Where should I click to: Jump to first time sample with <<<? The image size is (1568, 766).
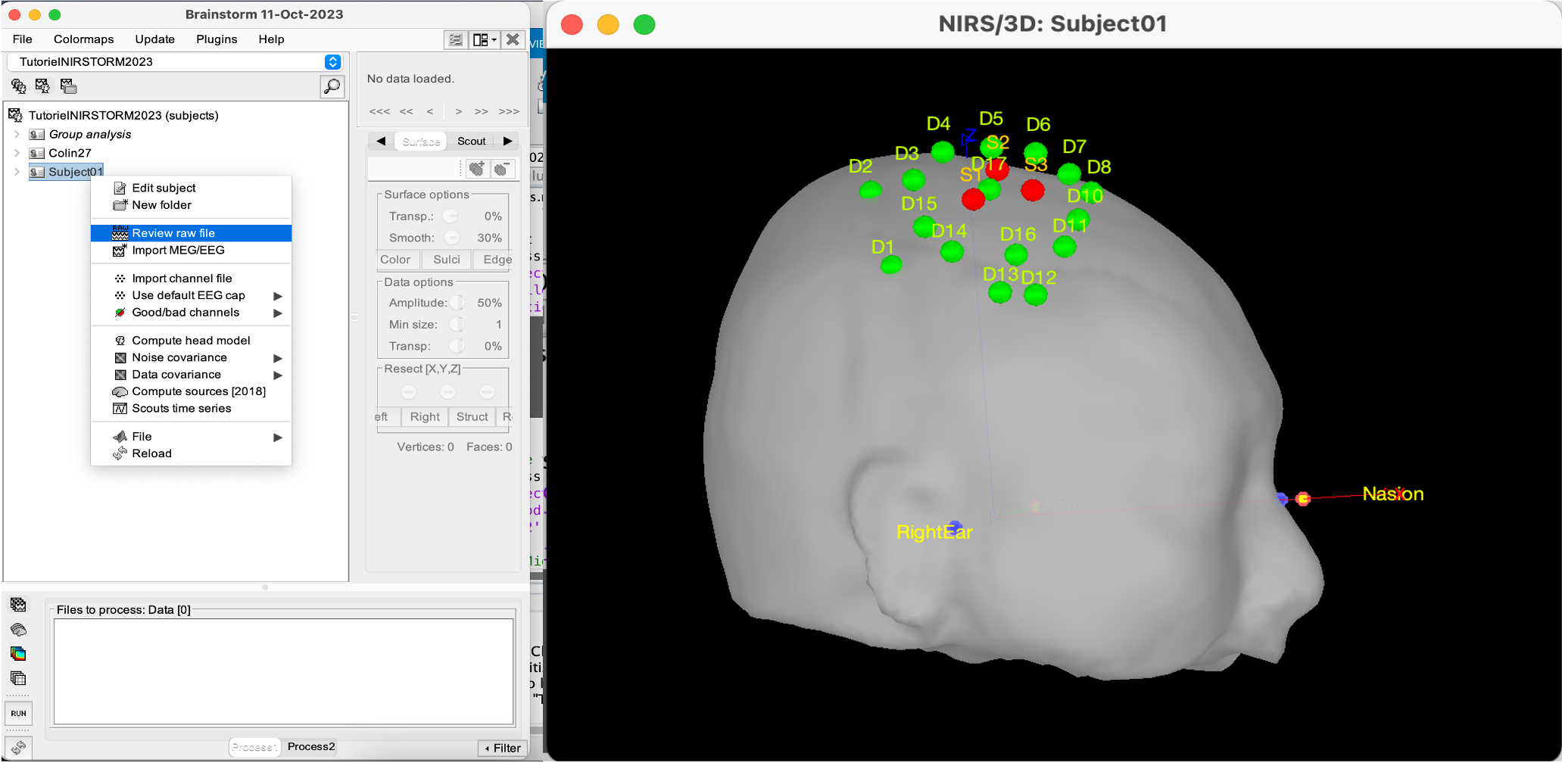pyautogui.click(x=379, y=112)
